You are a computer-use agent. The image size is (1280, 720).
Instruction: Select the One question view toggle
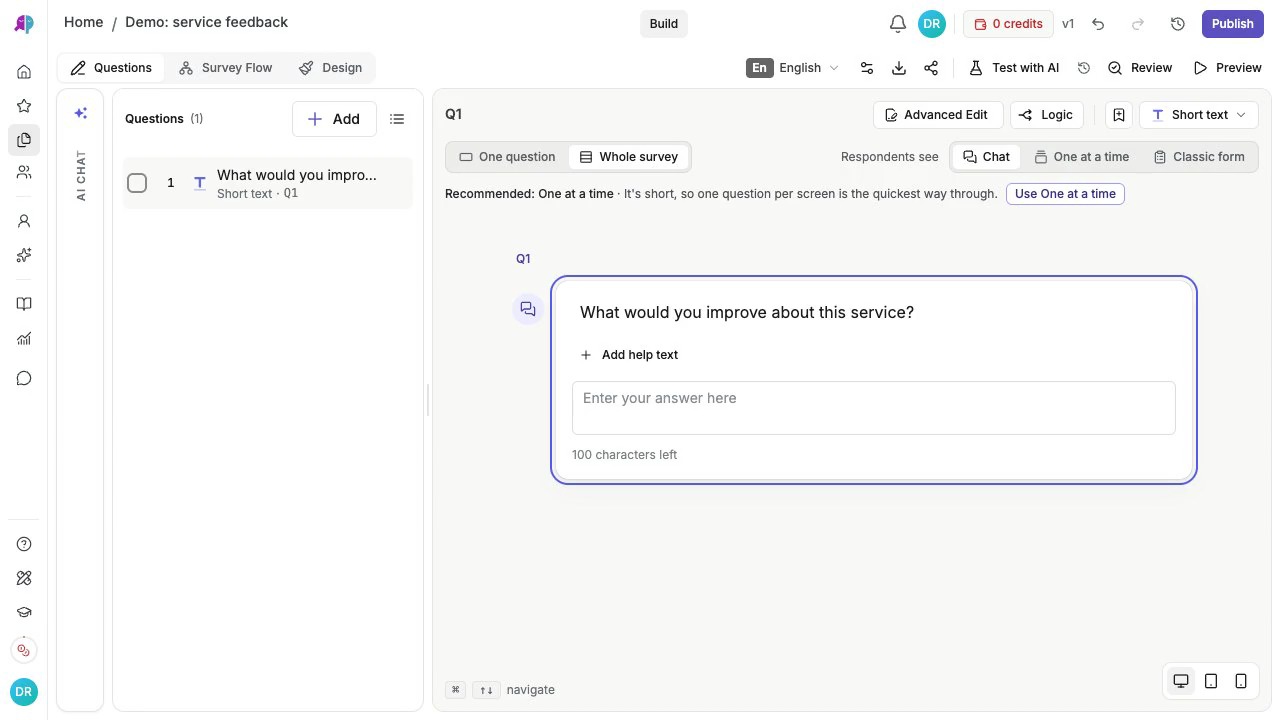pos(507,157)
